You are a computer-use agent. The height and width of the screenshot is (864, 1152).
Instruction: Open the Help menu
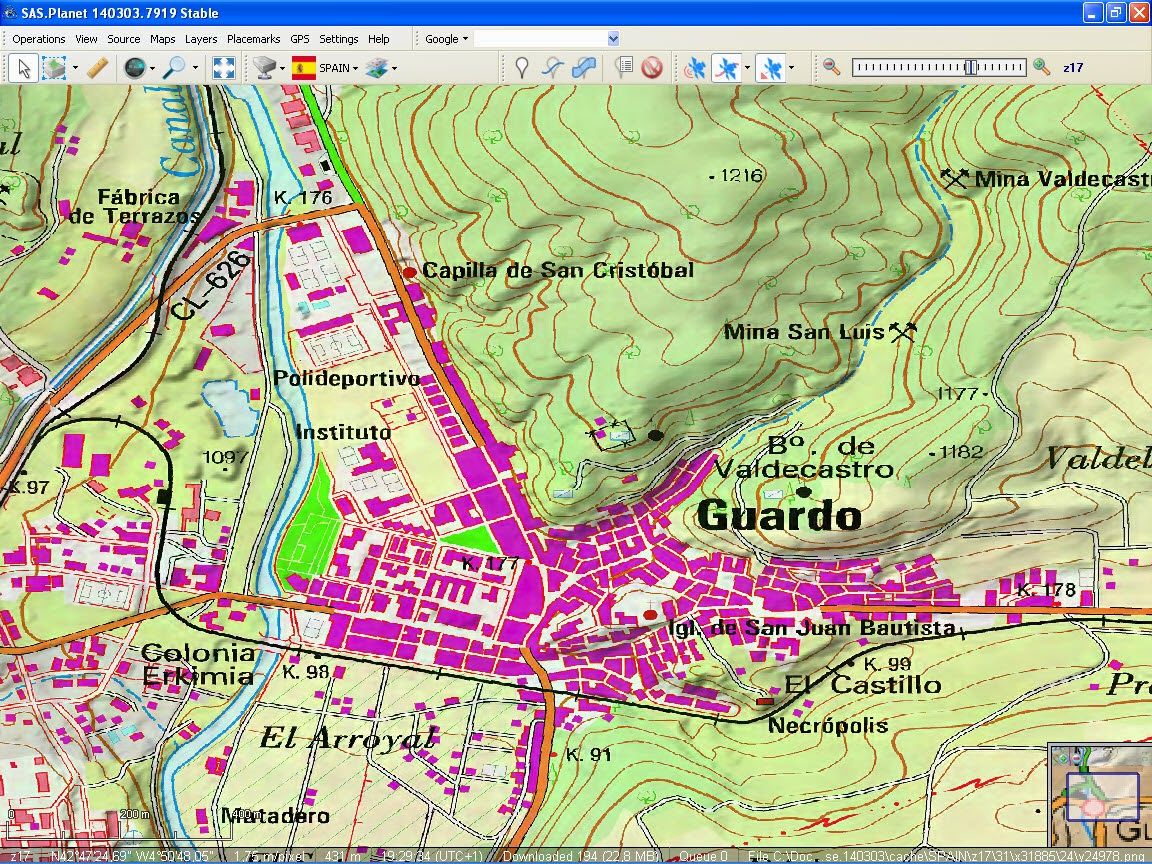click(379, 39)
